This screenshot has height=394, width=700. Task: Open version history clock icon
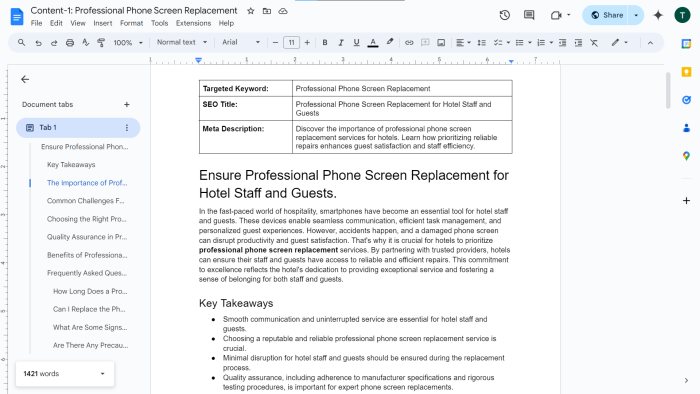coord(504,15)
